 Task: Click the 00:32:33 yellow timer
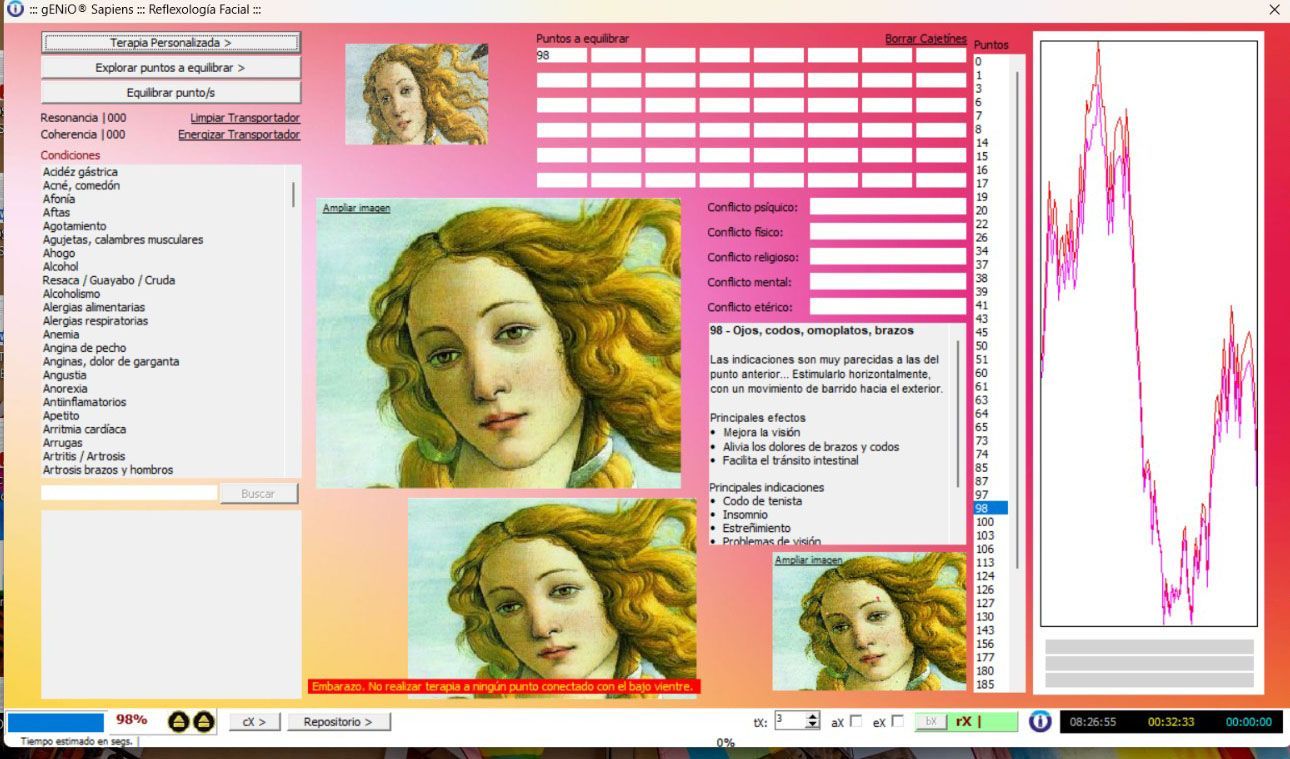pos(1171,721)
